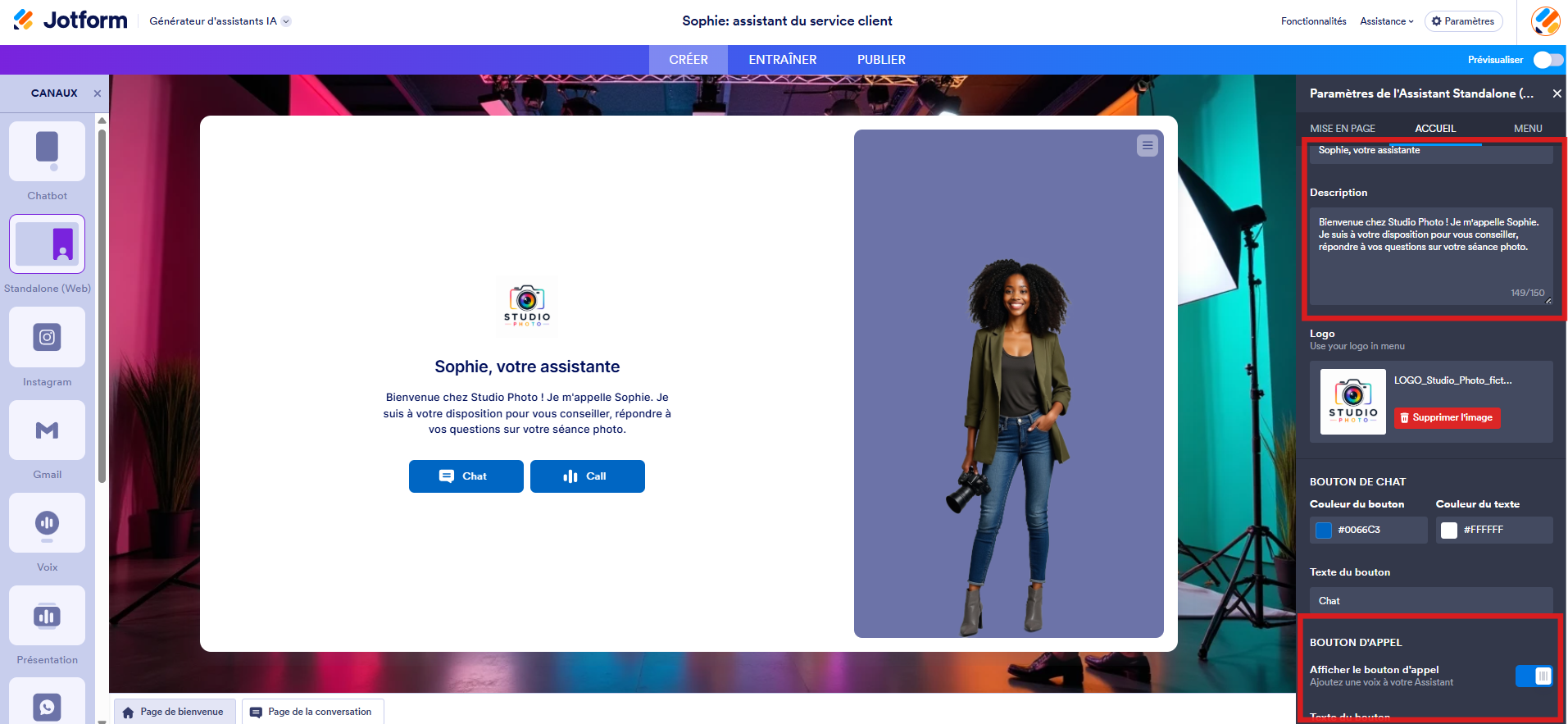Viewport: 1568px width, 724px height.
Task: Click the Call button in preview
Action: [587, 476]
